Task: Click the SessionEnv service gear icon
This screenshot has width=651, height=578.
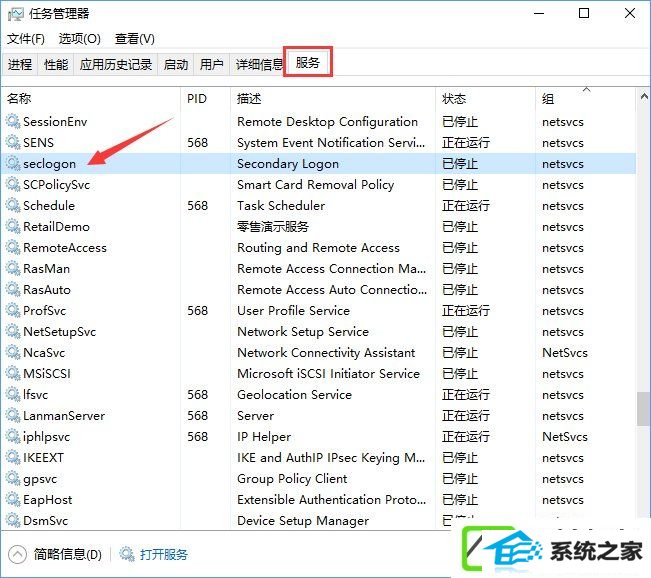Action: [x=13, y=122]
